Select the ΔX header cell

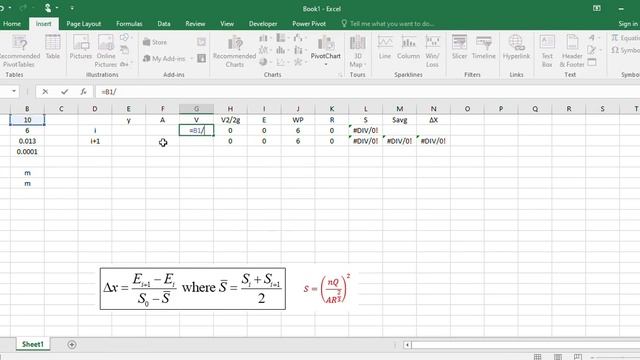pyautogui.click(x=433, y=120)
